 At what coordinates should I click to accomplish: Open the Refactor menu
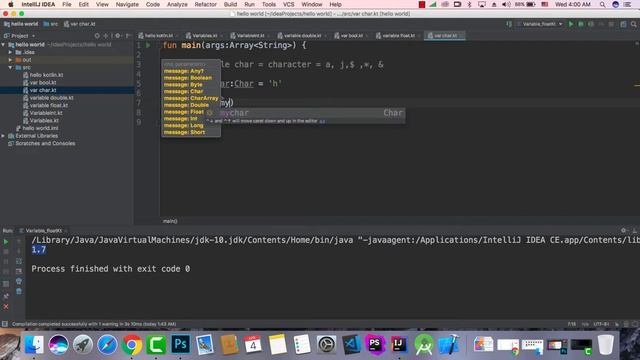(x=205, y=4)
